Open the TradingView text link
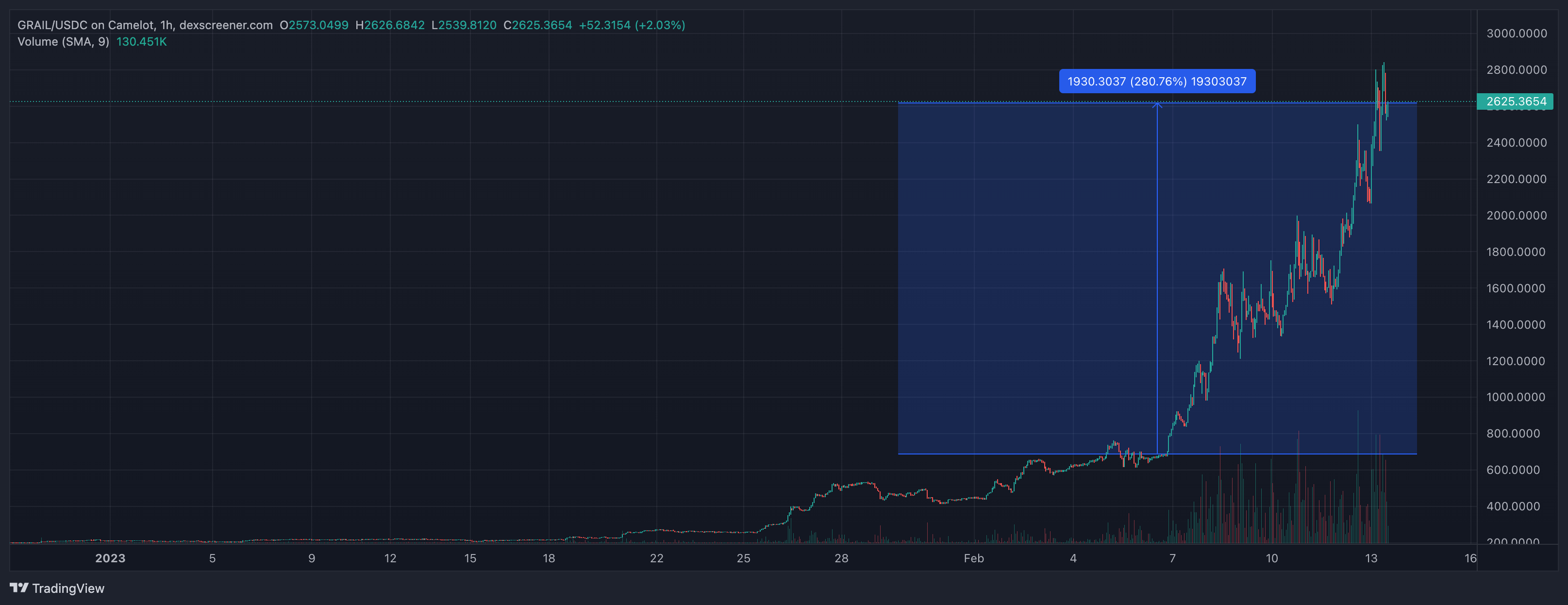Image resolution: width=1568 pixels, height=605 pixels. pos(68,588)
